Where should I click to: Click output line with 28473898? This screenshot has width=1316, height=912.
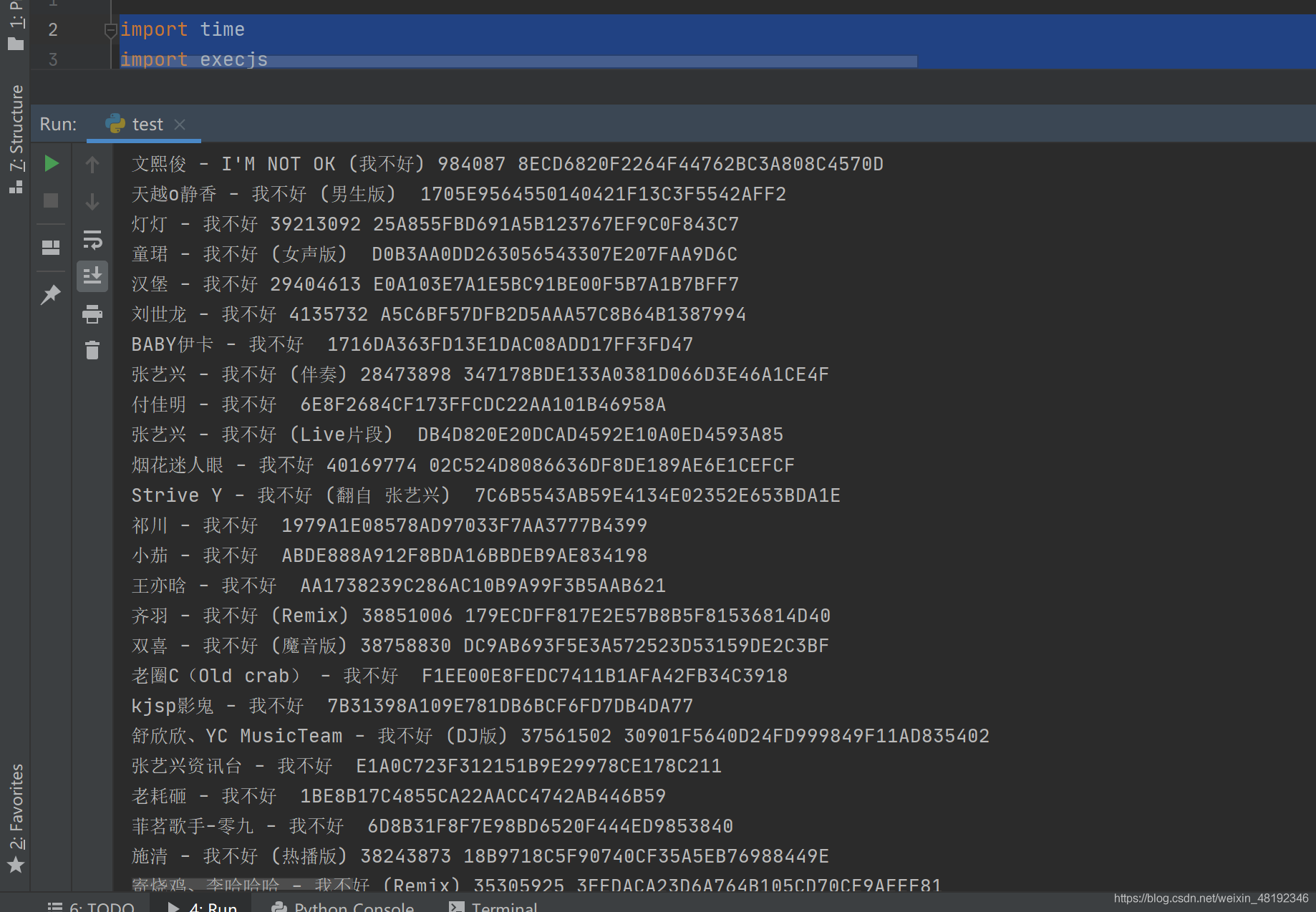click(480, 374)
